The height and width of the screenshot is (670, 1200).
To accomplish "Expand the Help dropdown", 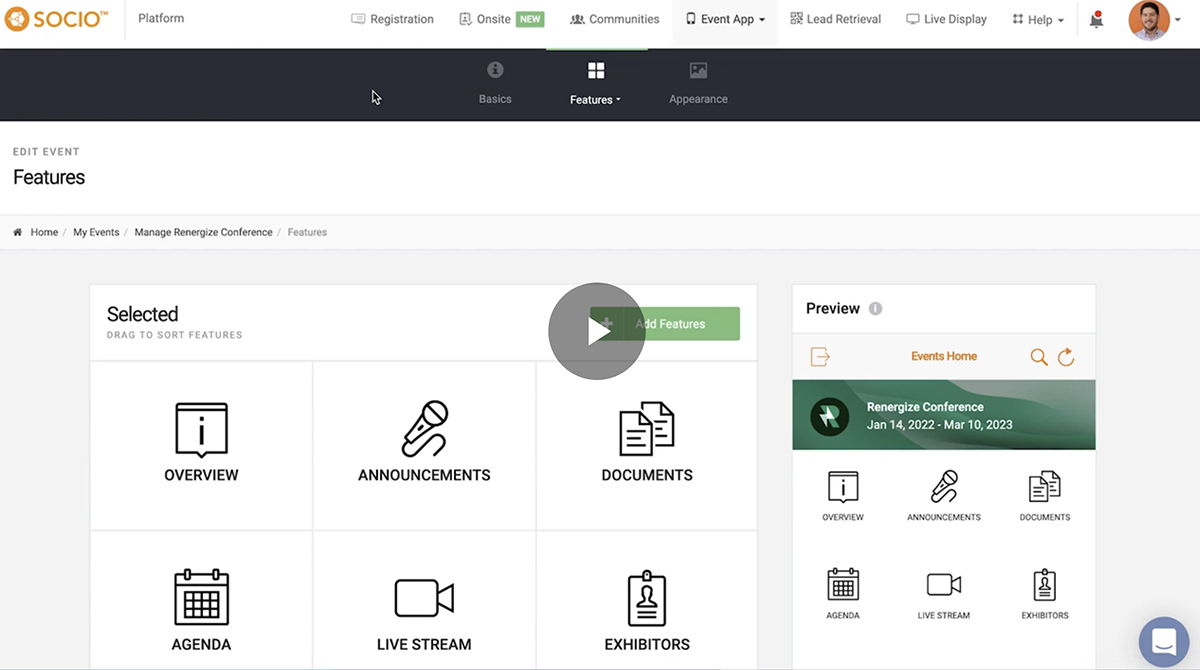I will coord(1038,19).
